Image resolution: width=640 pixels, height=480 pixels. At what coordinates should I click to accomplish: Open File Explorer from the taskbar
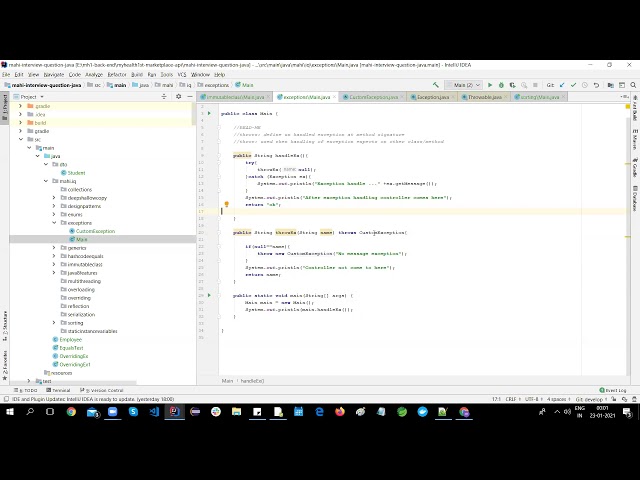tap(236, 412)
